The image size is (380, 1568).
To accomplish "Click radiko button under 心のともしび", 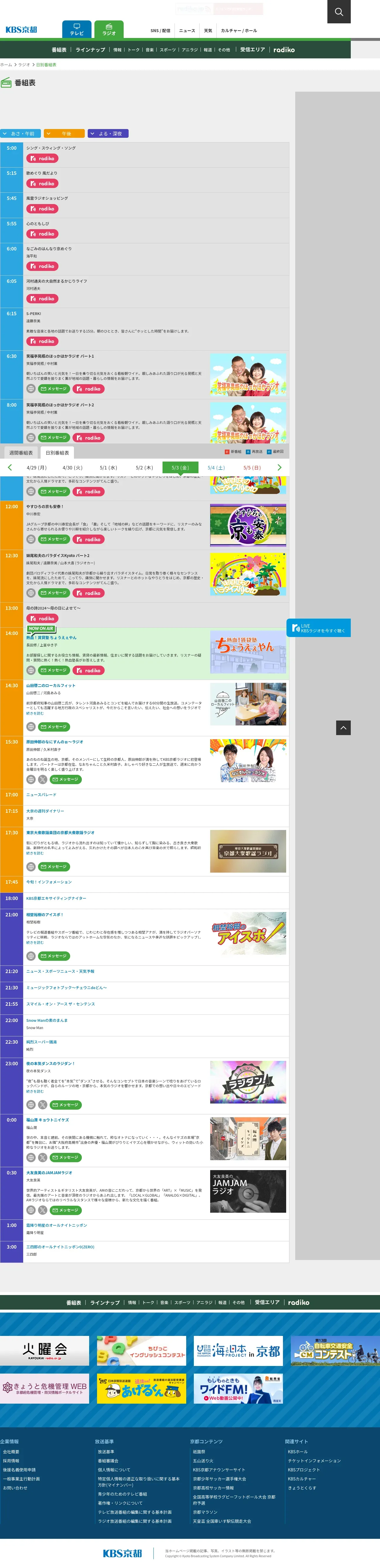I will (x=42, y=234).
